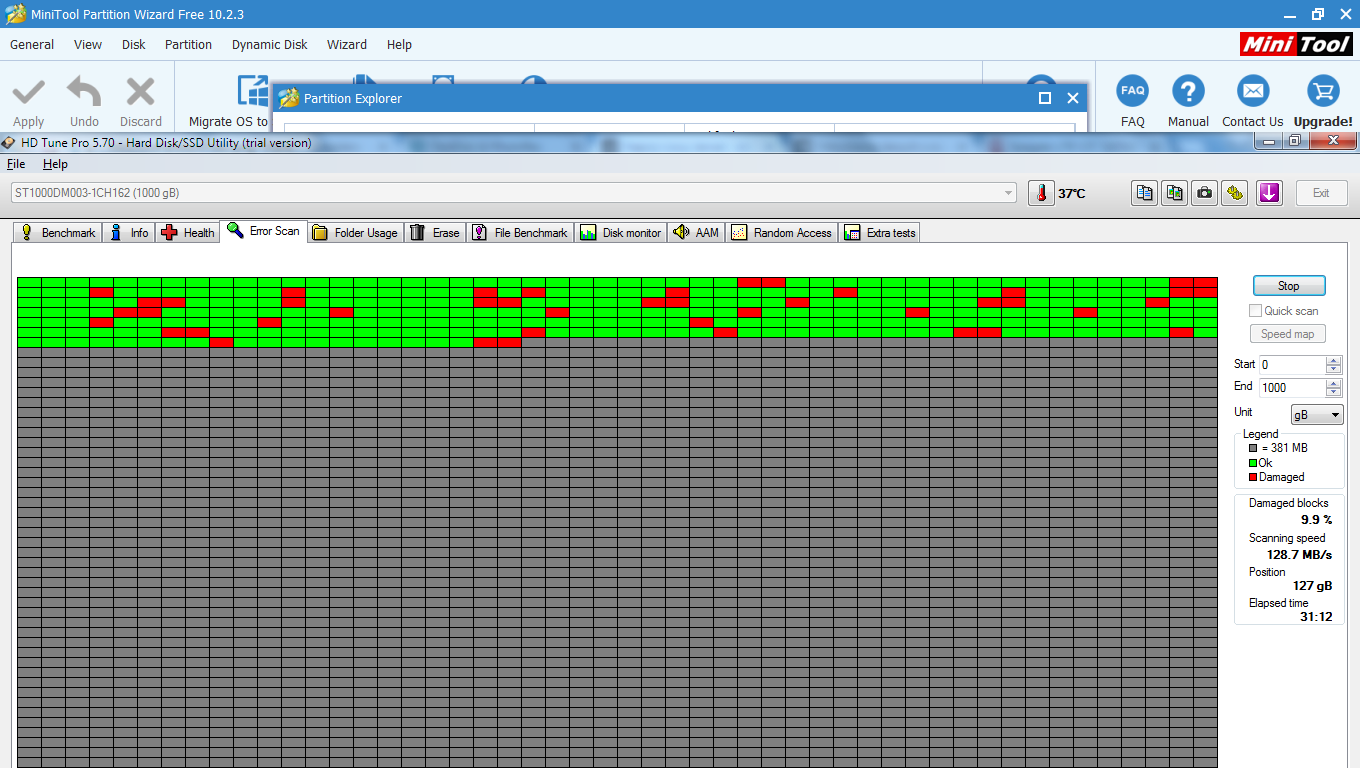Screen dimensions: 1360x768
Task: Click the 9.9 % damaged blocks value
Action: tap(1316, 520)
